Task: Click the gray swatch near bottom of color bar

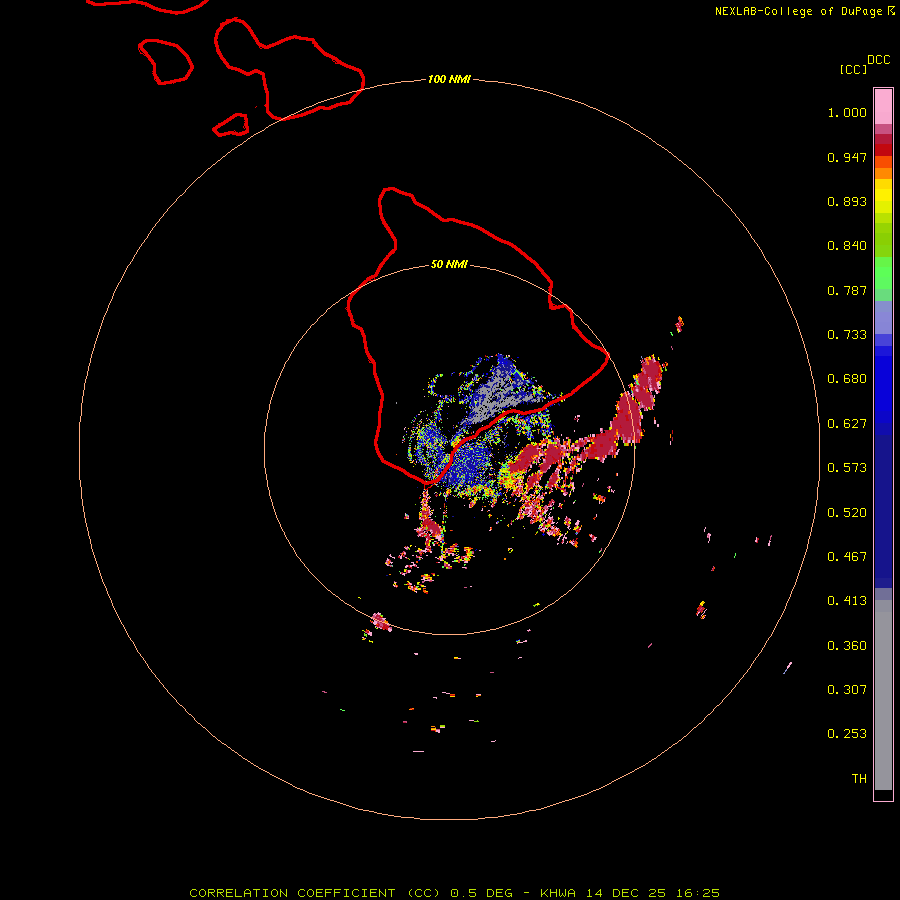Action: (883, 700)
